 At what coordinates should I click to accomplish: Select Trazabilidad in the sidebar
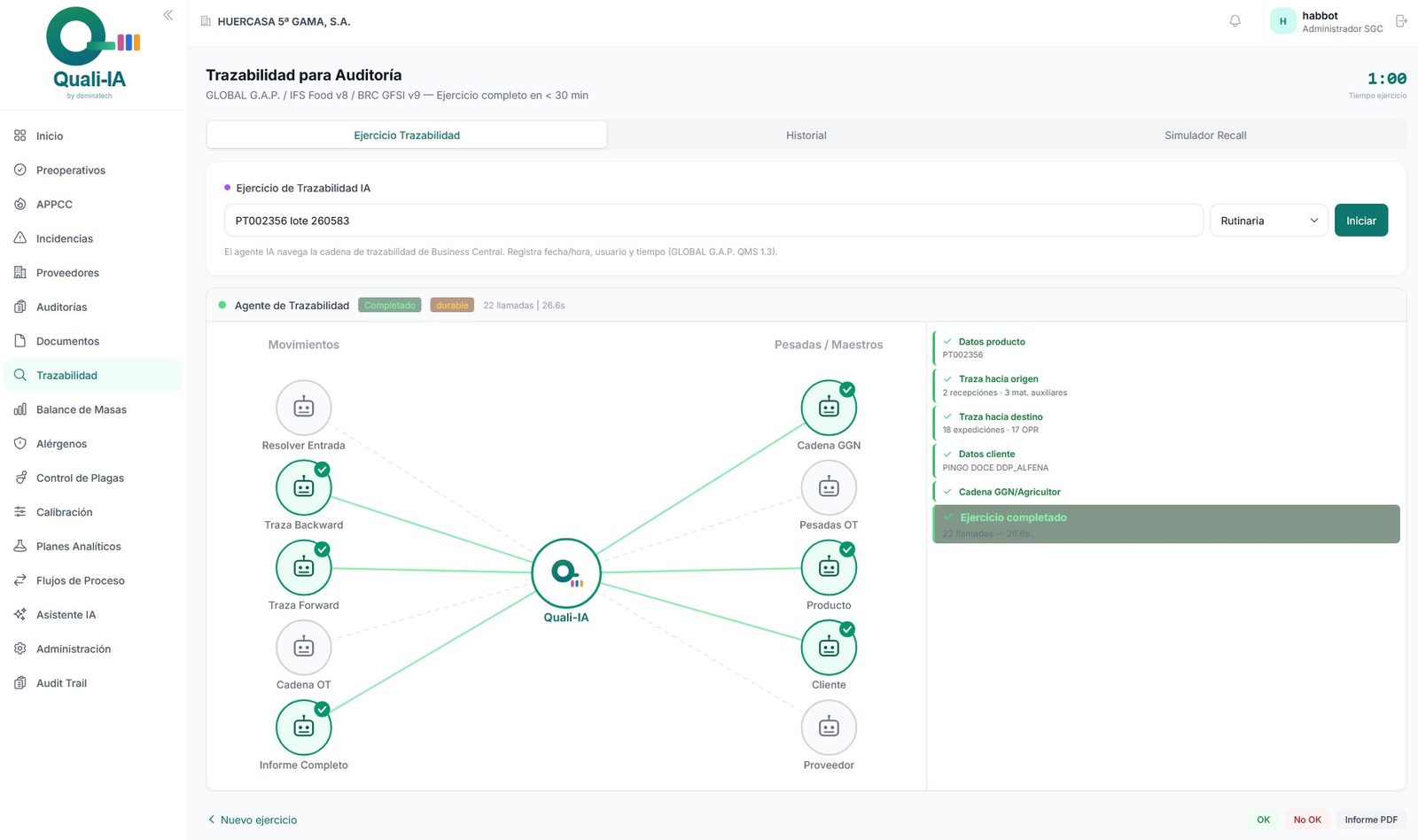point(93,376)
